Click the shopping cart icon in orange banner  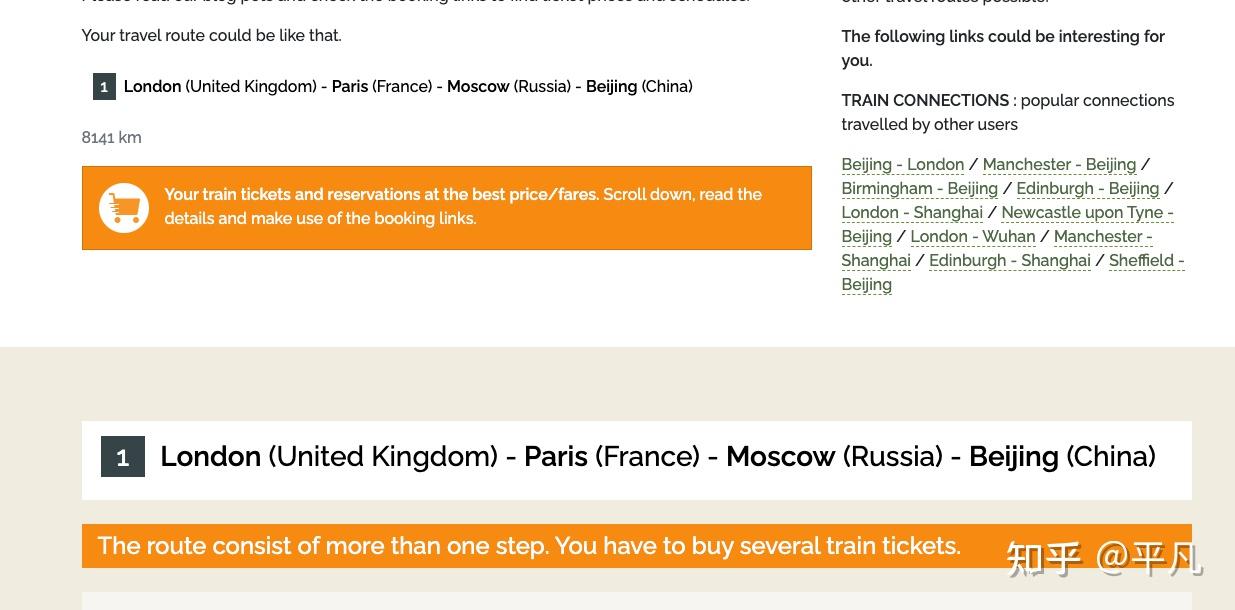coord(124,208)
